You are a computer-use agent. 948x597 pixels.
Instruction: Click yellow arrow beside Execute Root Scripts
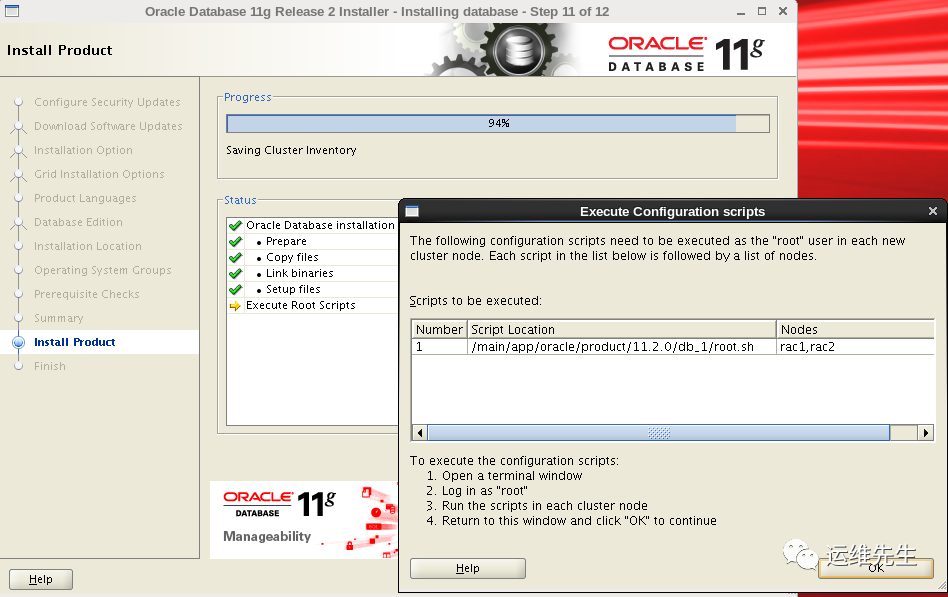(x=235, y=305)
